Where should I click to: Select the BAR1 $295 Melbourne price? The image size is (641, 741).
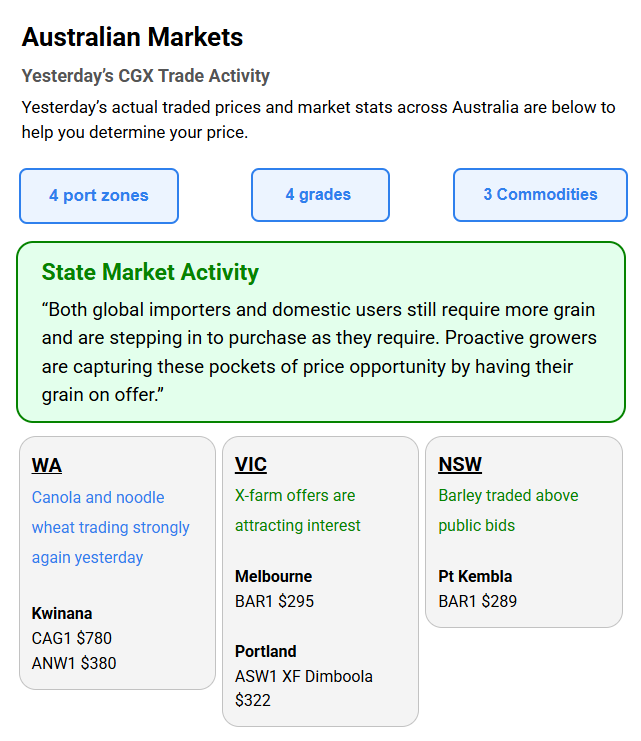274,601
